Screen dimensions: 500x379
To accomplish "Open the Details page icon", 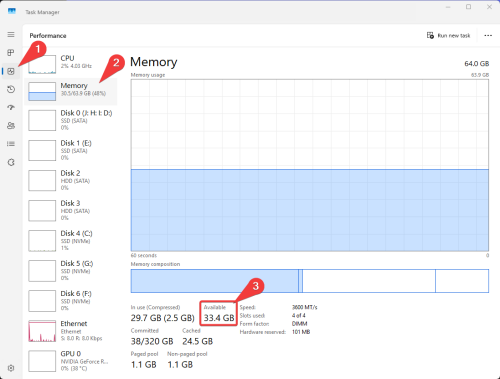I will coord(11,144).
